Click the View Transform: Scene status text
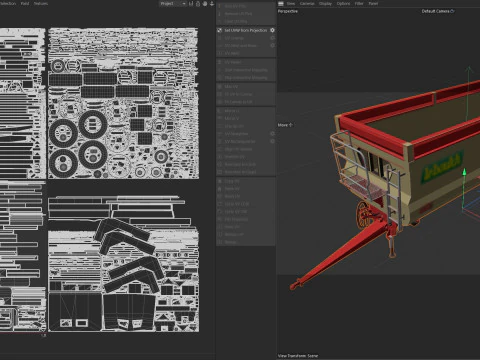Screen dimensions: 480x360 pyautogui.click(x=298, y=356)
